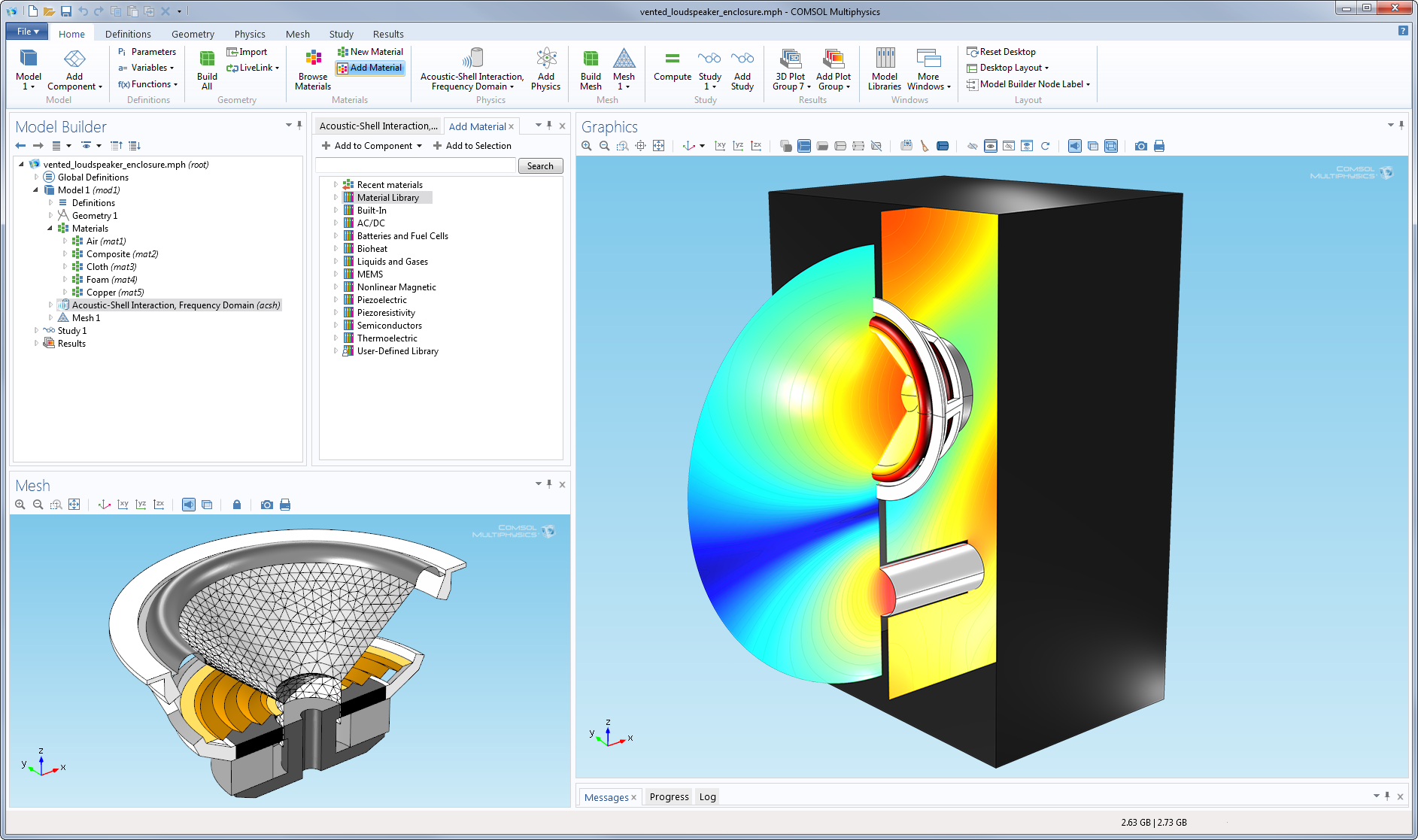1418x840 pixels.
Task: Open the Model Builder Node Label dropdown
Action: pos(1028,84)
